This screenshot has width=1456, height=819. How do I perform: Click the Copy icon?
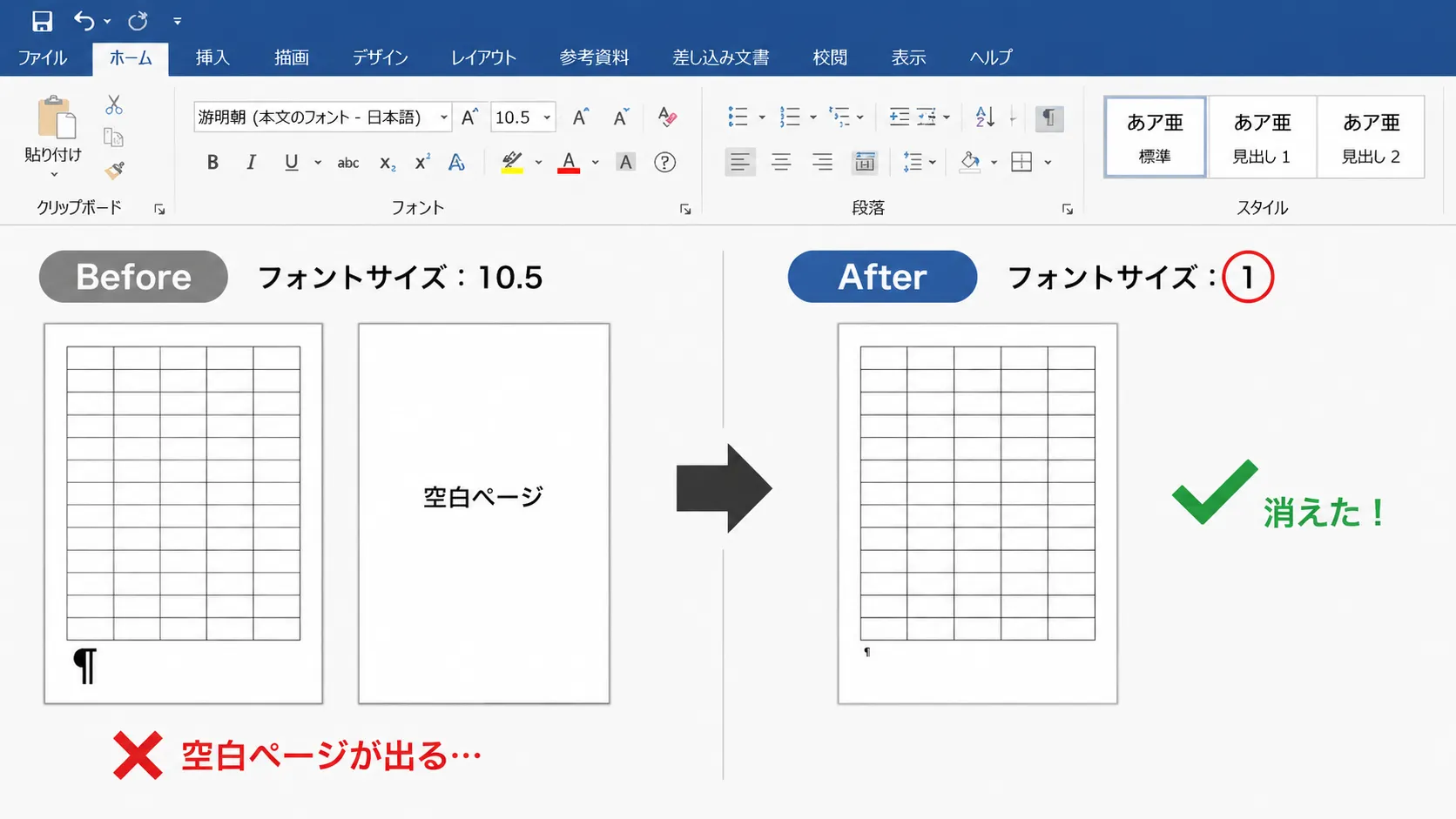click(114, 138)
